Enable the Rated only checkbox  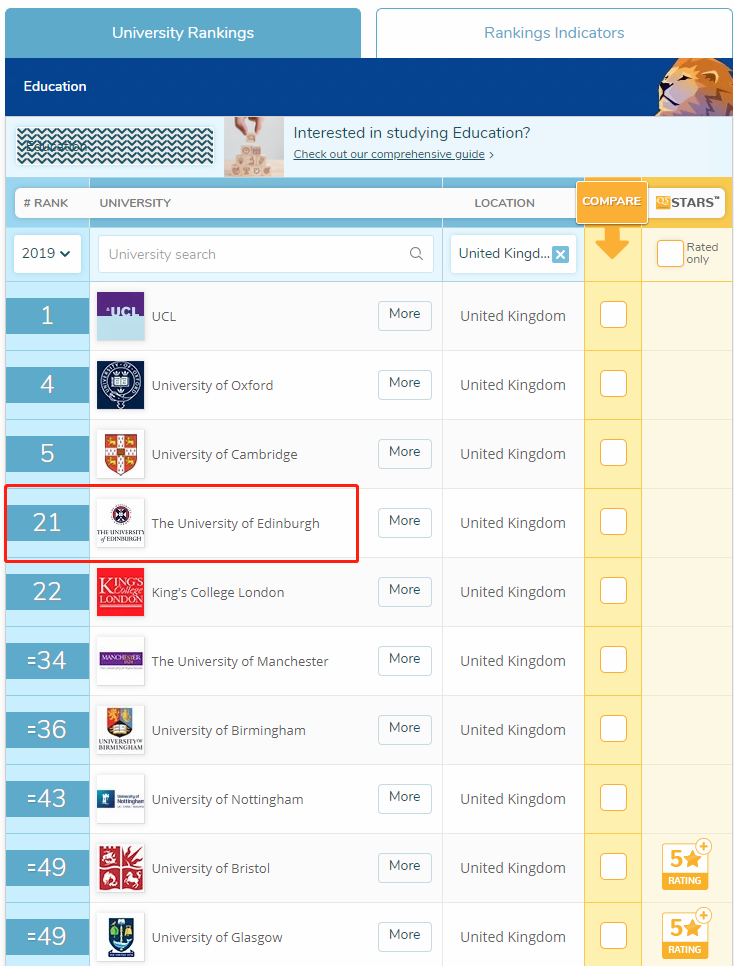(x=669, y=253)
